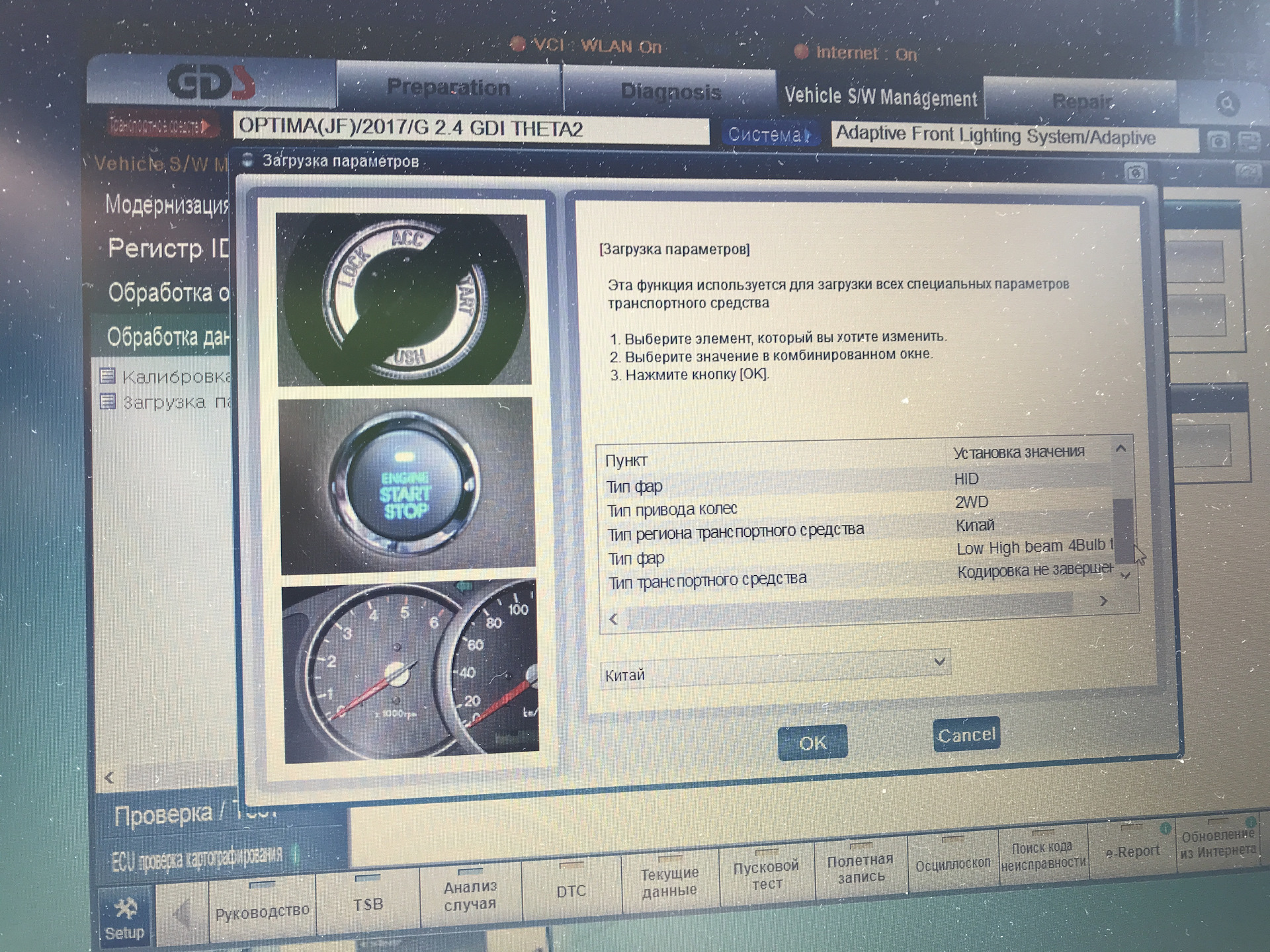Image resolution: width=1270 pixels, height=952 pixels.
Task: Click the 2WD value cell
Action: (971, 502)
